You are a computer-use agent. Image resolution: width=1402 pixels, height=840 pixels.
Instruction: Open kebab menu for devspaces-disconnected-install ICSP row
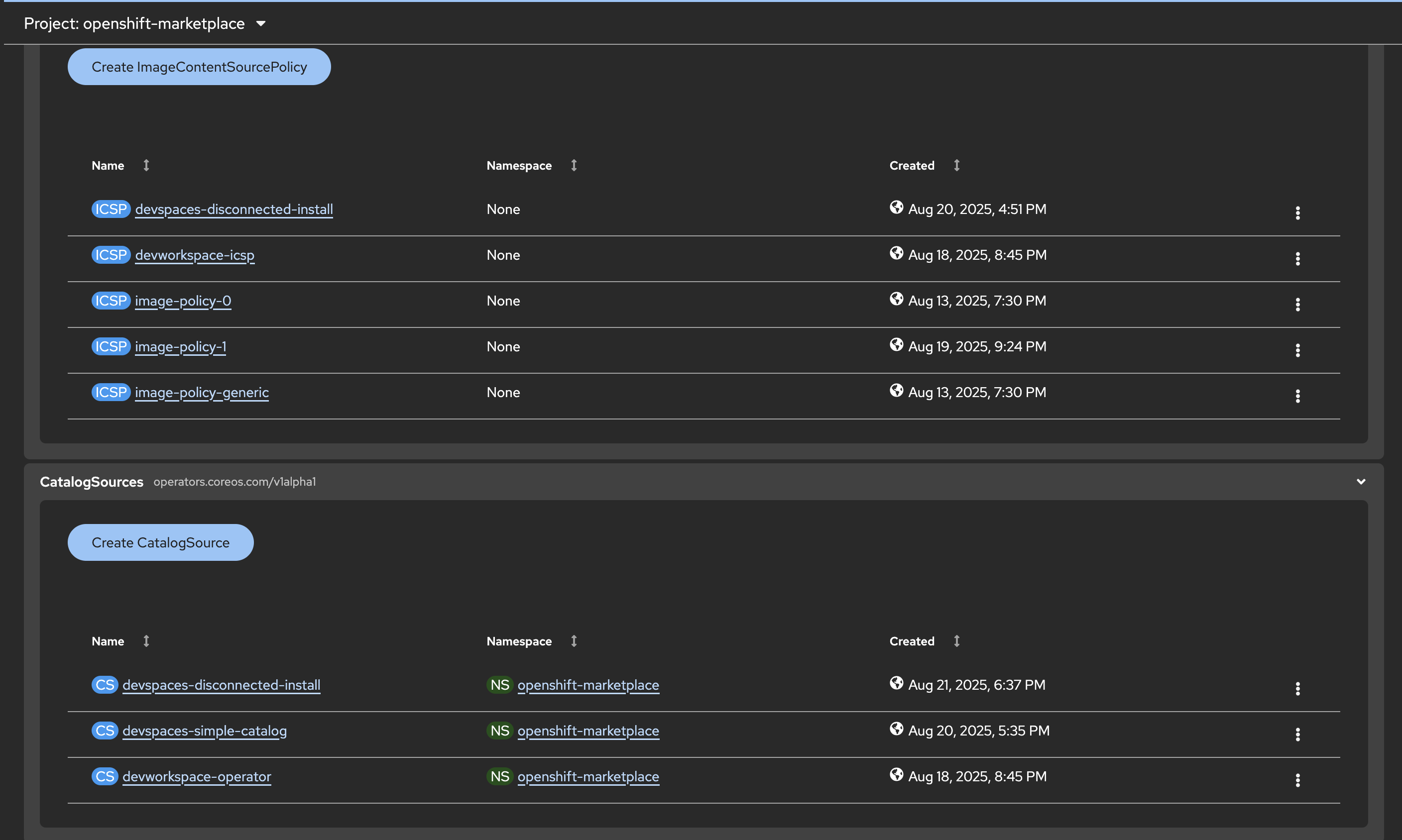1297,213
